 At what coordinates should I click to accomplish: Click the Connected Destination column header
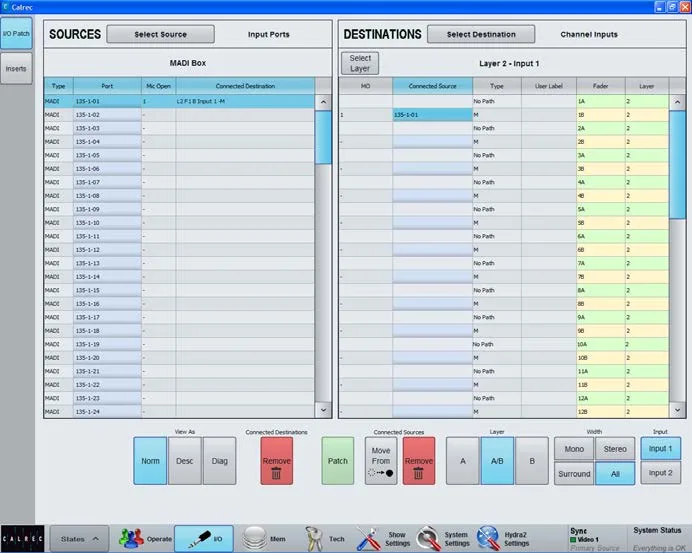[x=245, y=86]
